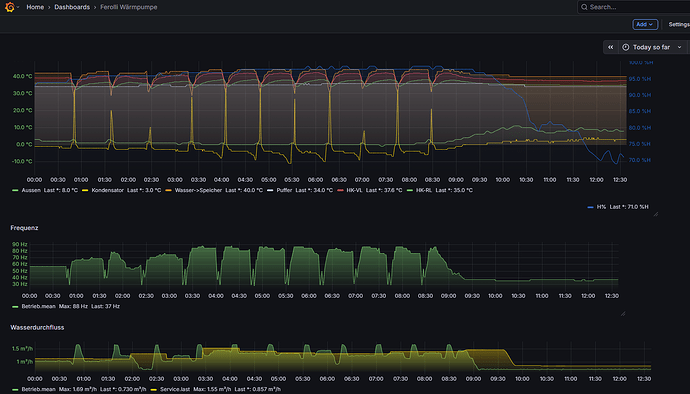Toggle the HK-VL series in legend
690x394 pixels.
point(354,190)
